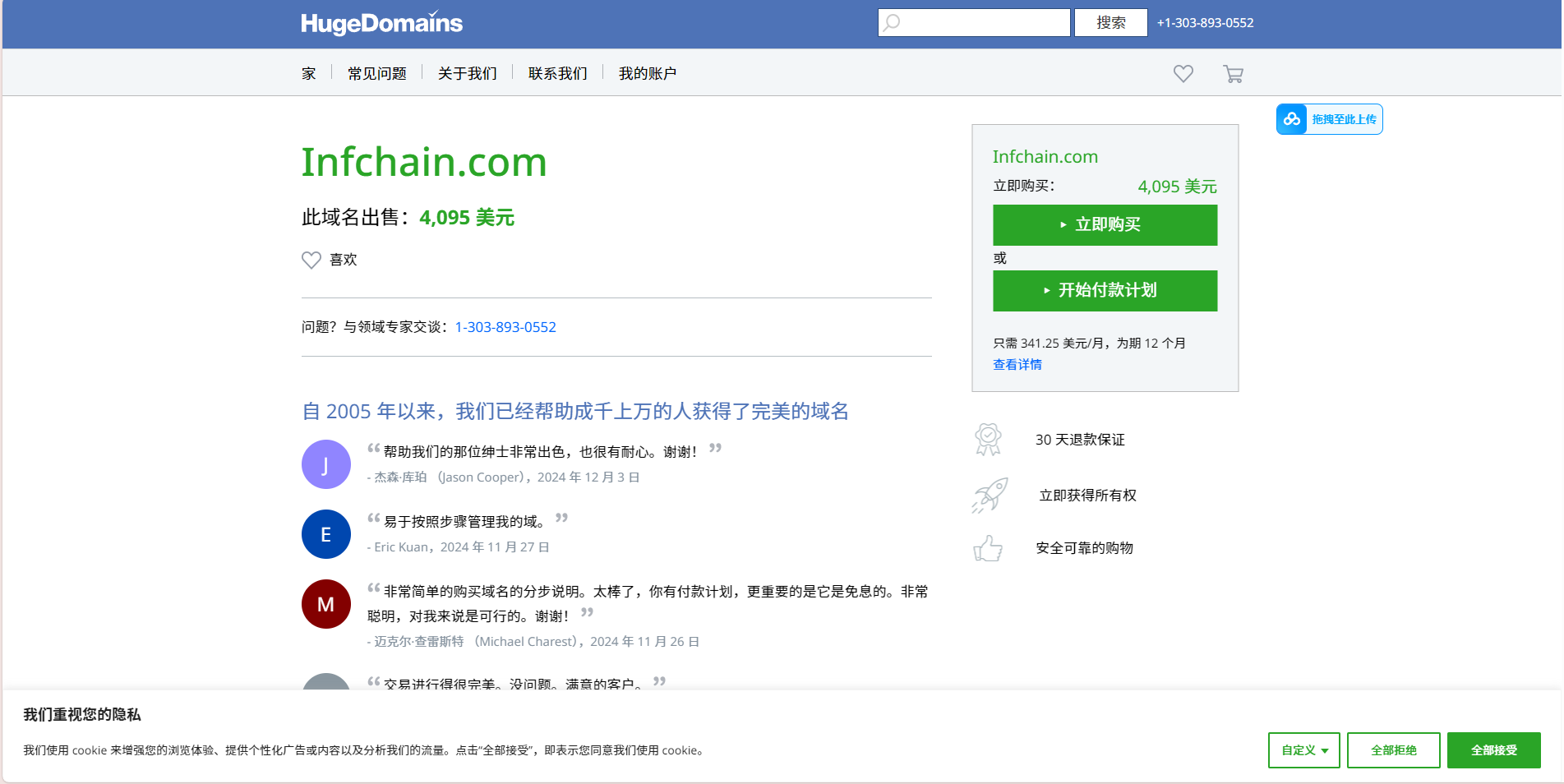Open the shopping cart icon
Screen dimensions: 1564x784
pos(1232,73)
